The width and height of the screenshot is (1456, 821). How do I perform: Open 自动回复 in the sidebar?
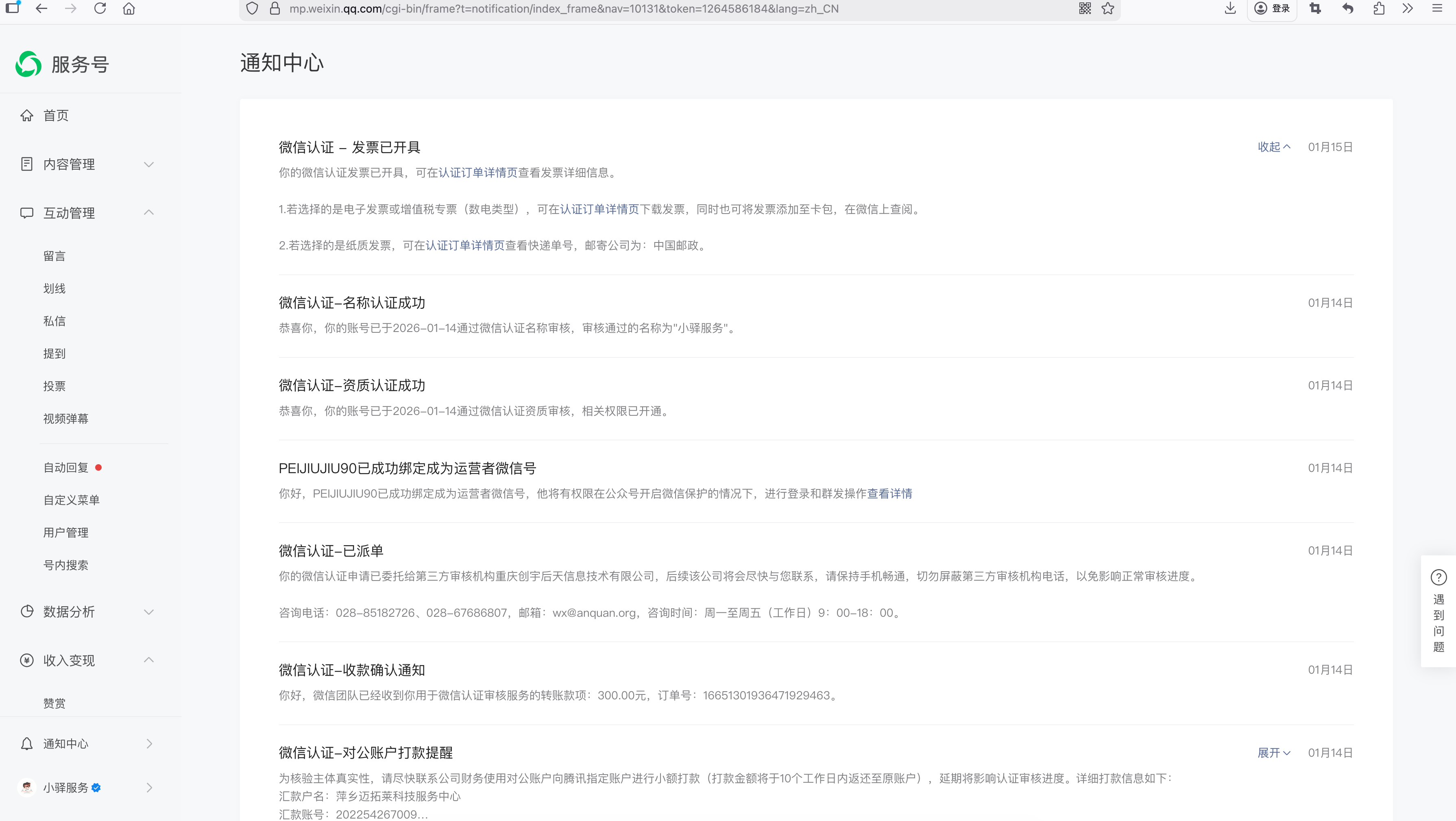point(66,467)
